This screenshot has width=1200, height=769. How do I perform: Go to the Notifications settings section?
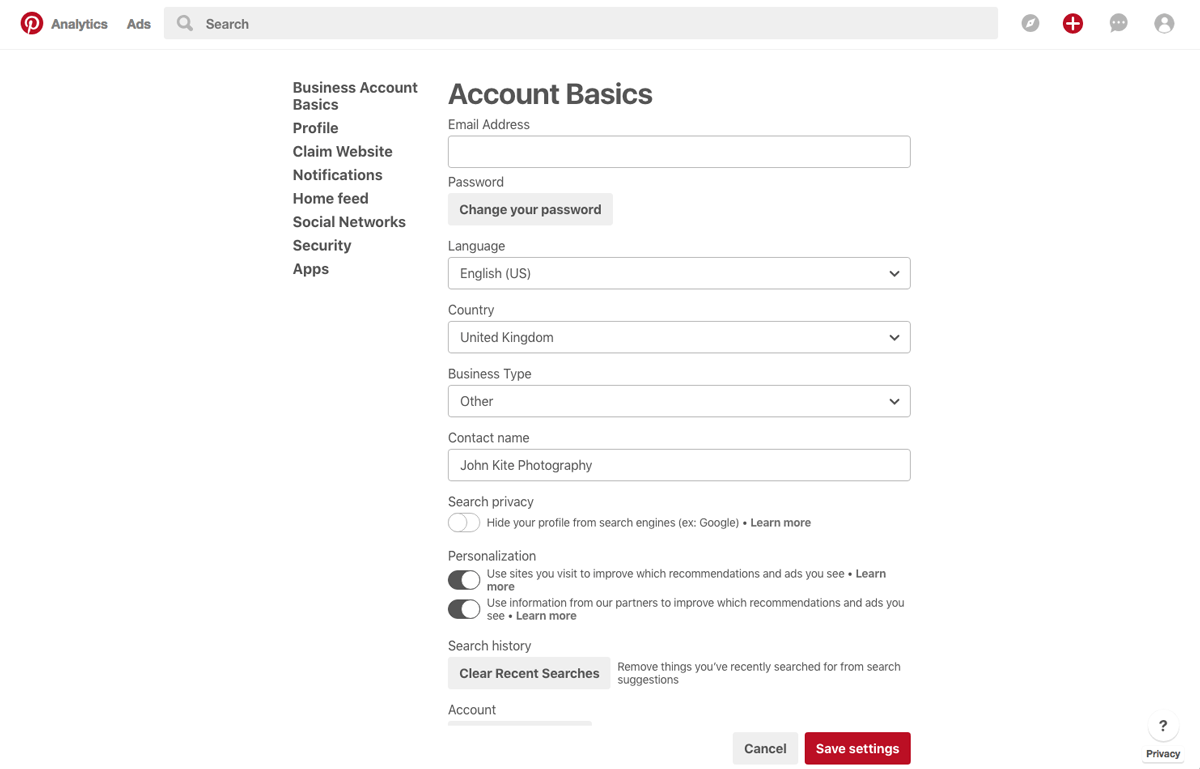click(337, 174)
